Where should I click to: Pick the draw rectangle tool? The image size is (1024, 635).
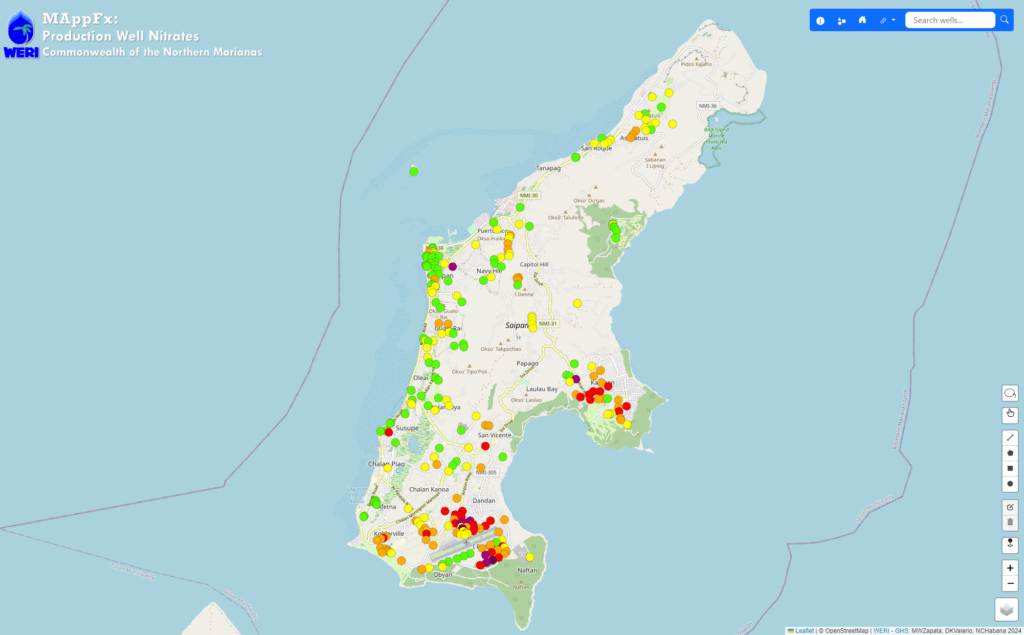coord(1009,468)
